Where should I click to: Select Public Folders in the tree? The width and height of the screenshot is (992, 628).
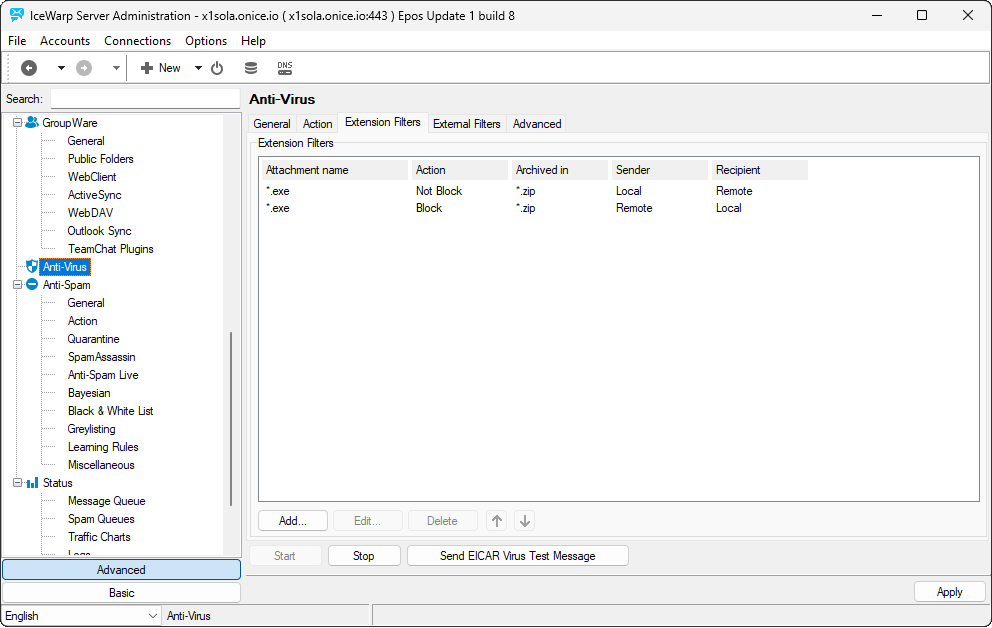pyautogui.click(x=101, y=159)
